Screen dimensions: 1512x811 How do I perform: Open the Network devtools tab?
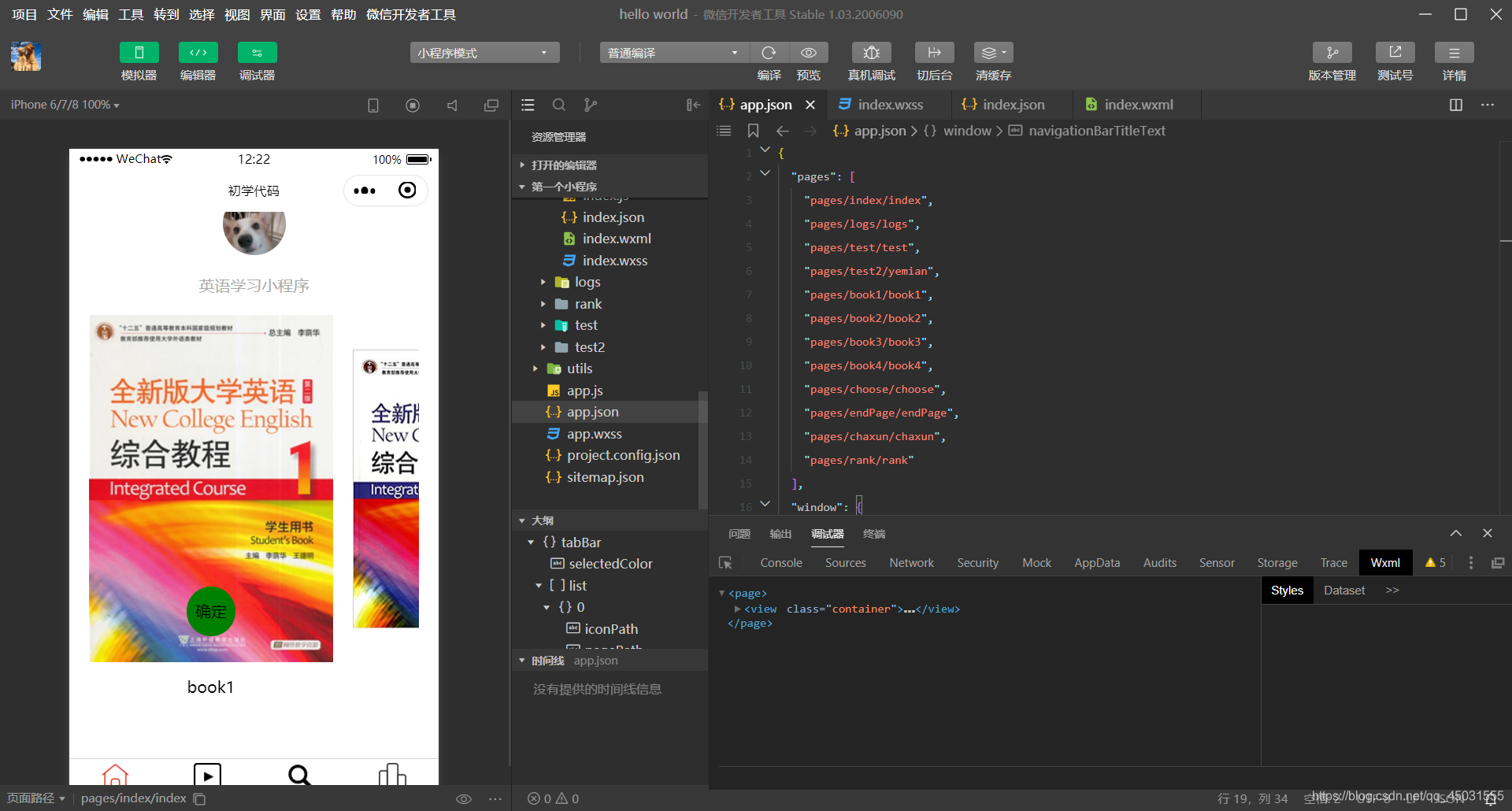pos(911,563)
